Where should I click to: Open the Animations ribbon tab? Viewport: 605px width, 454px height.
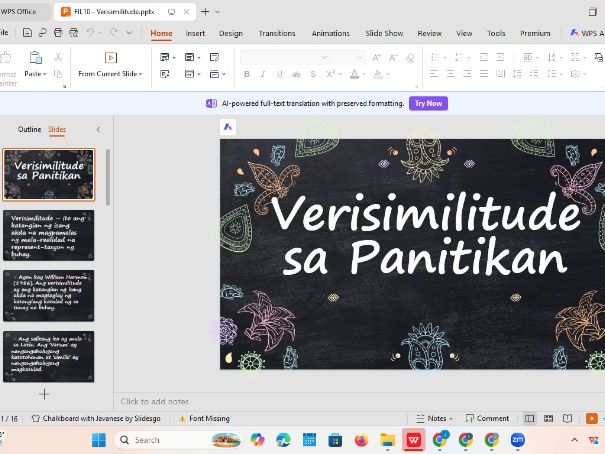[330, 33]
